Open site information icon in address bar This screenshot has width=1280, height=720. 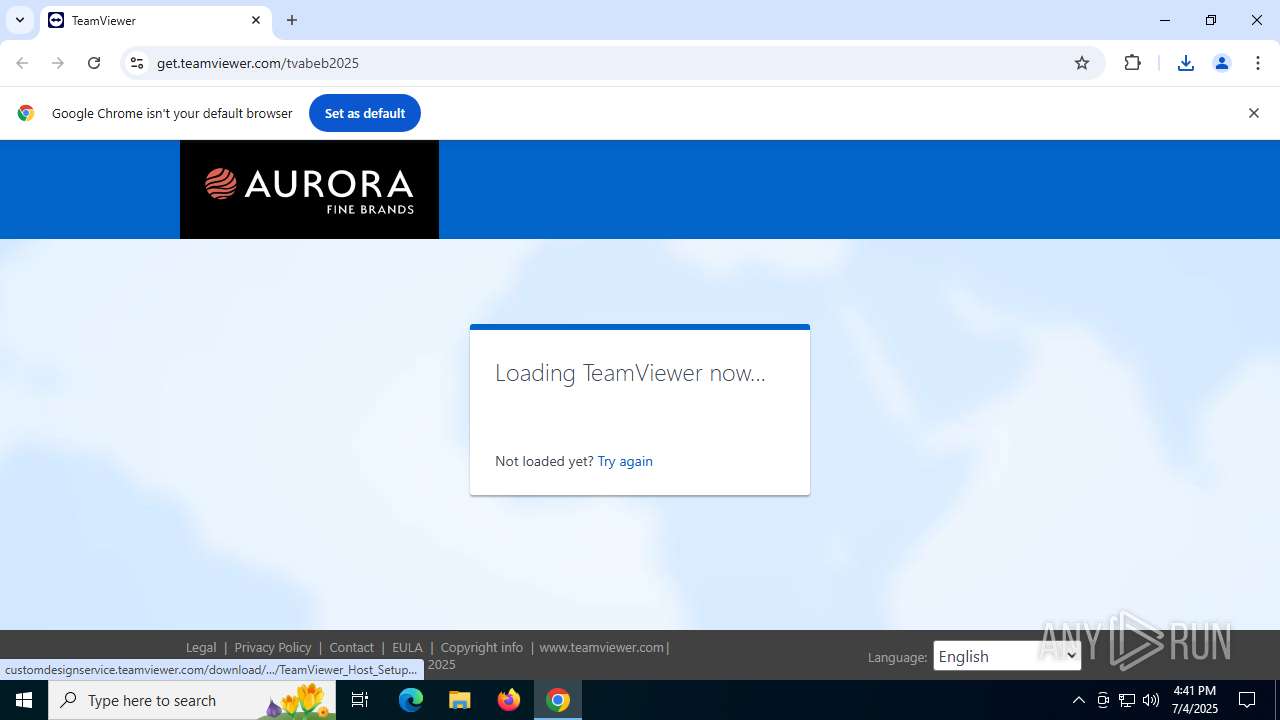coord(137,63)
